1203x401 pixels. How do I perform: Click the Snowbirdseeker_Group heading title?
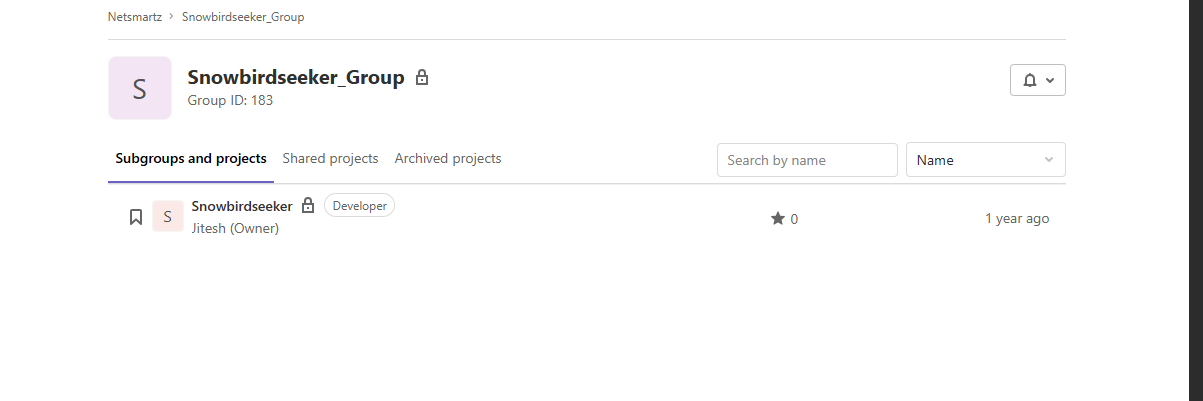pyautogui.click(x=296, y=77)
